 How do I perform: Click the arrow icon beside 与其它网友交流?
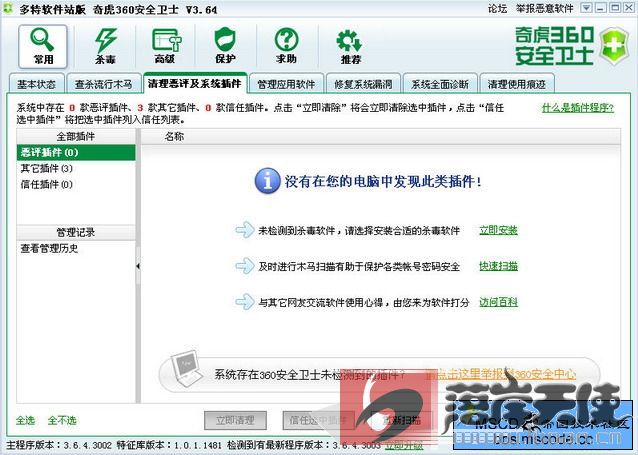point(245,302)
